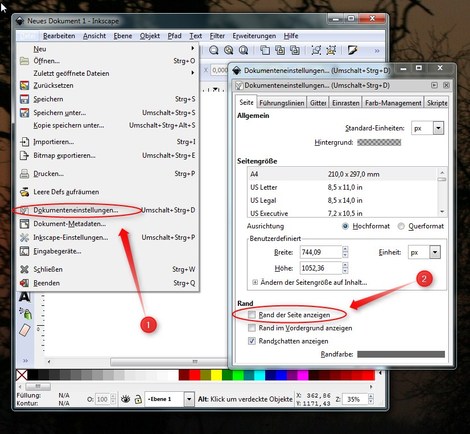Switch to the Farb-Management tab
This screenshot has width=470, height=434.
point(393,103)
